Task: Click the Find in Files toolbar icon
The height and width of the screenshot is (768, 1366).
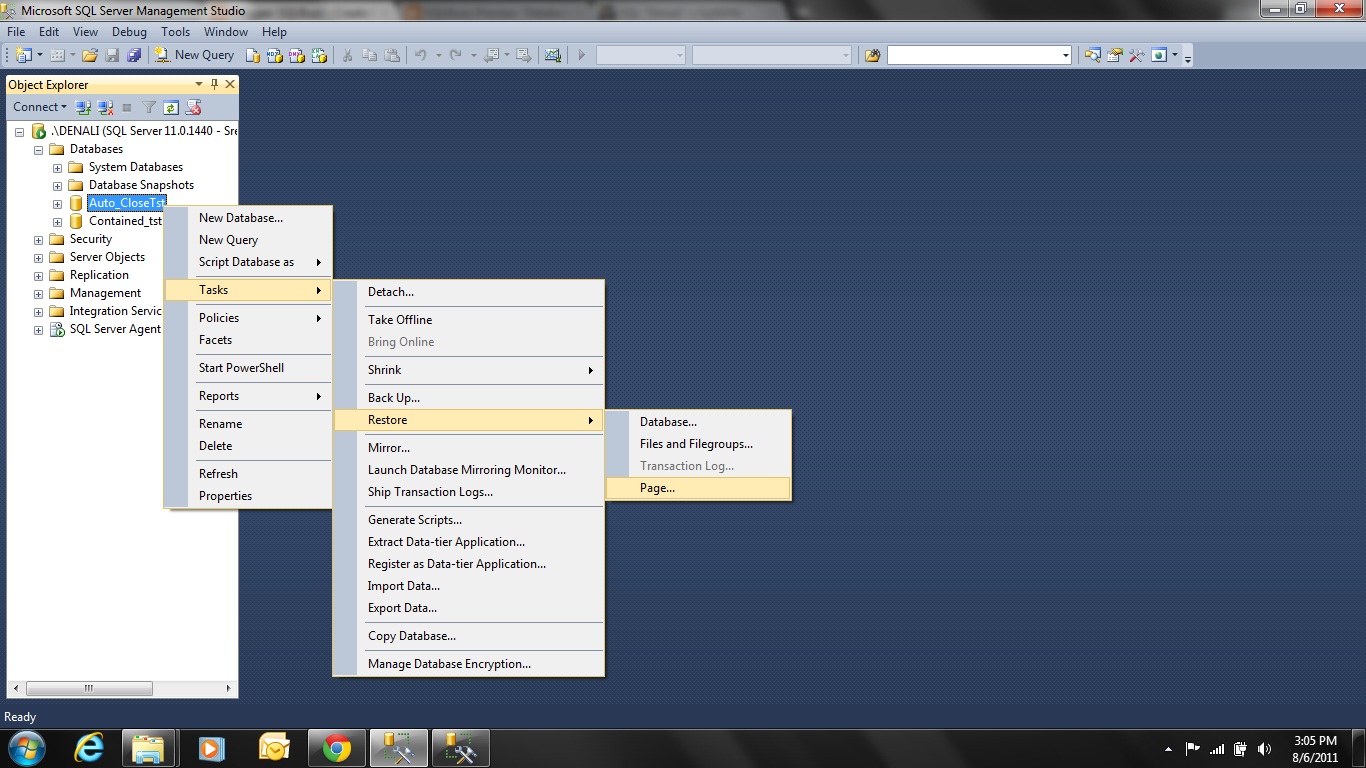Action: click(x=872, y=55)
